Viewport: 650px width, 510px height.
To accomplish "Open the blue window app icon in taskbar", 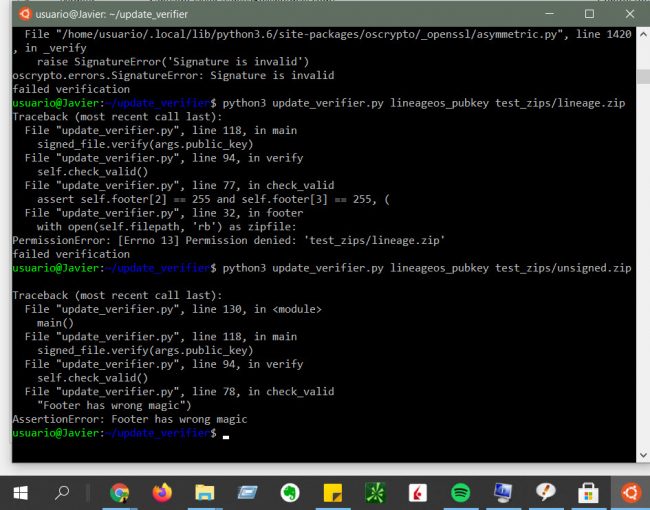I will 247,493.
